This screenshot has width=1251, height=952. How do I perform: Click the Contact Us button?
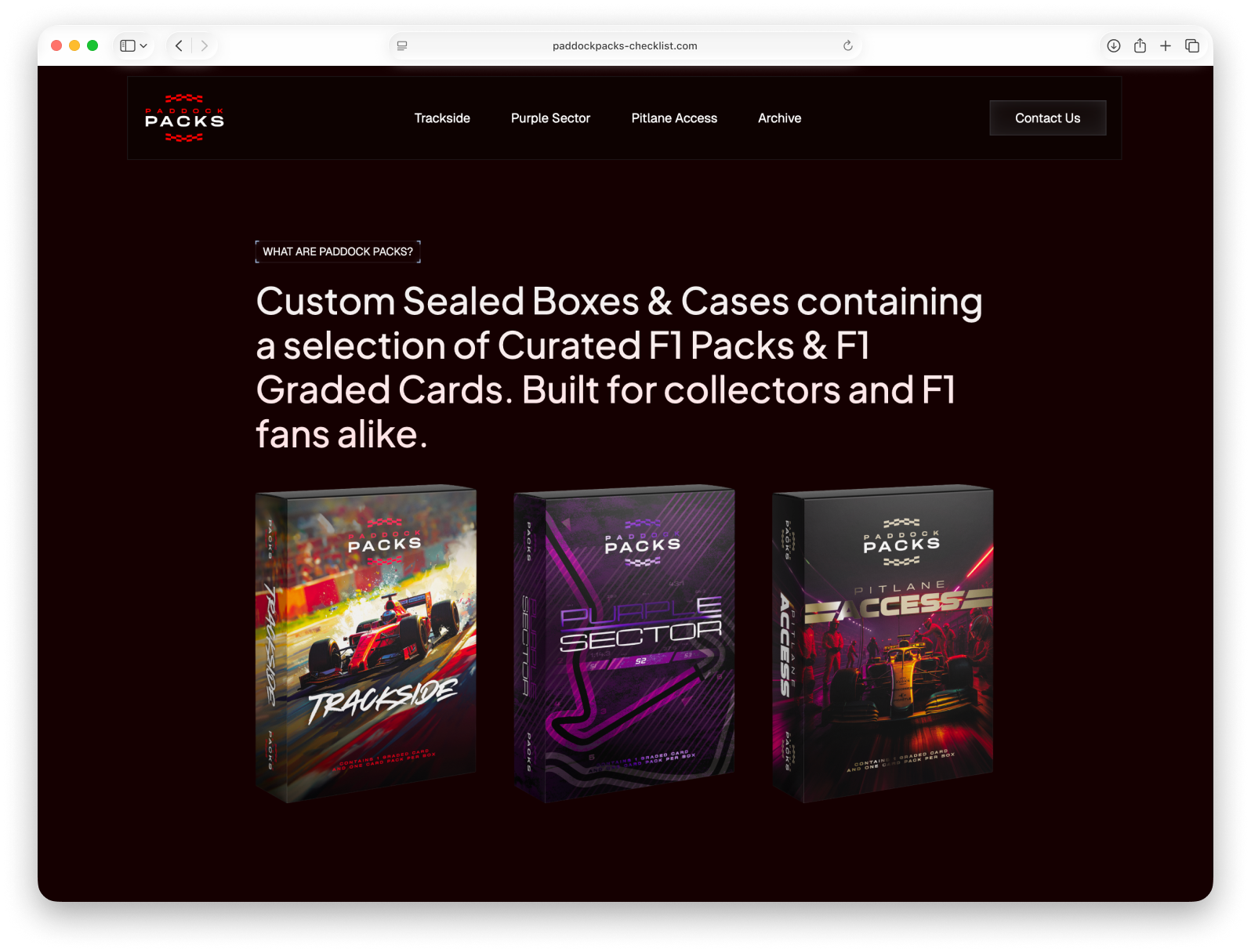[x=1048, y=118]
